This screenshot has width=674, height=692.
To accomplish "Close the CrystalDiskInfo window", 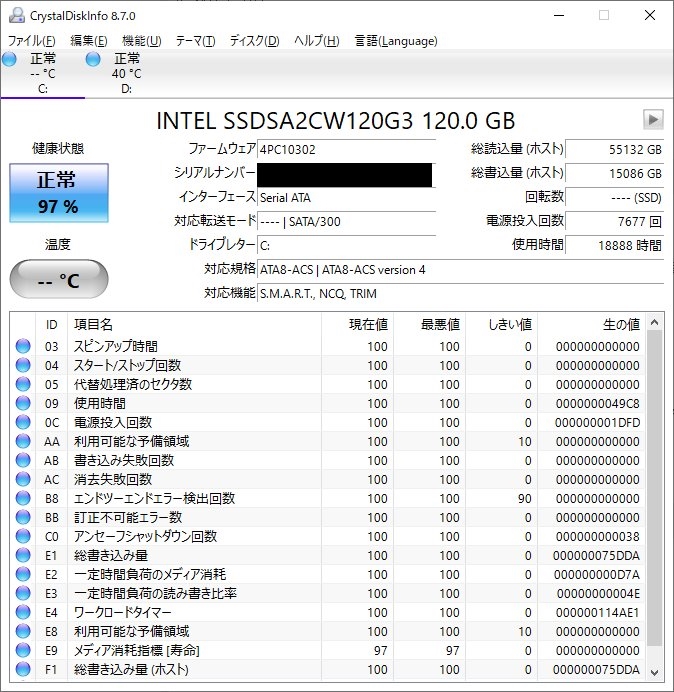I will coord(650,15).
